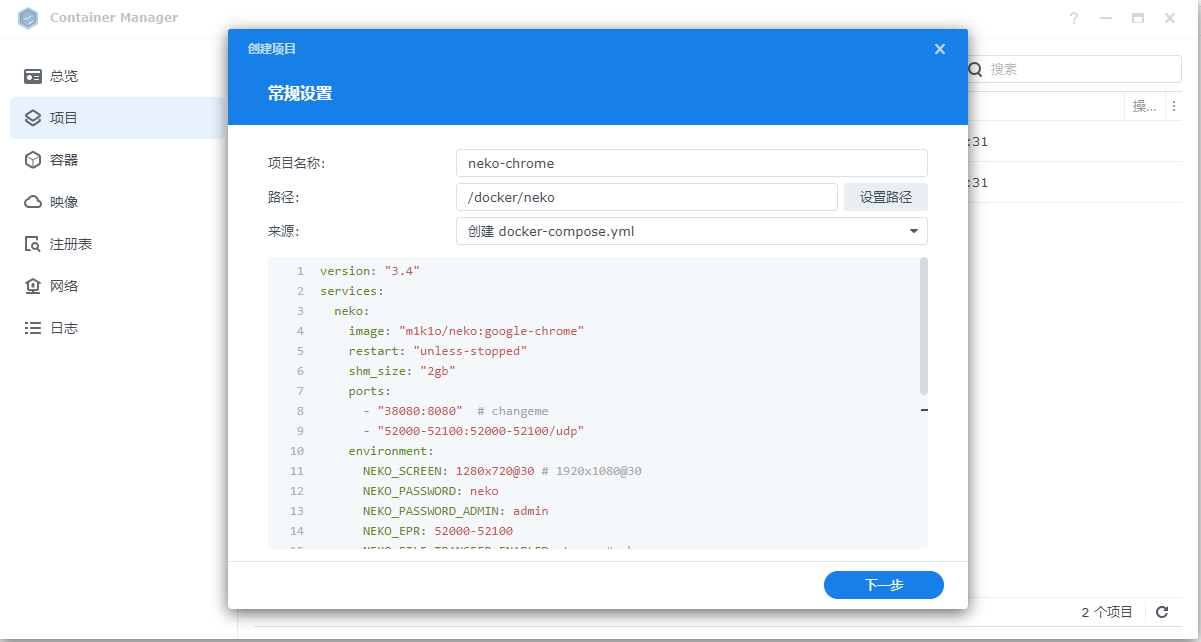1201x642 pixels.
Task: Close the 创建项目 dialog with X
Action: point(939,49)
